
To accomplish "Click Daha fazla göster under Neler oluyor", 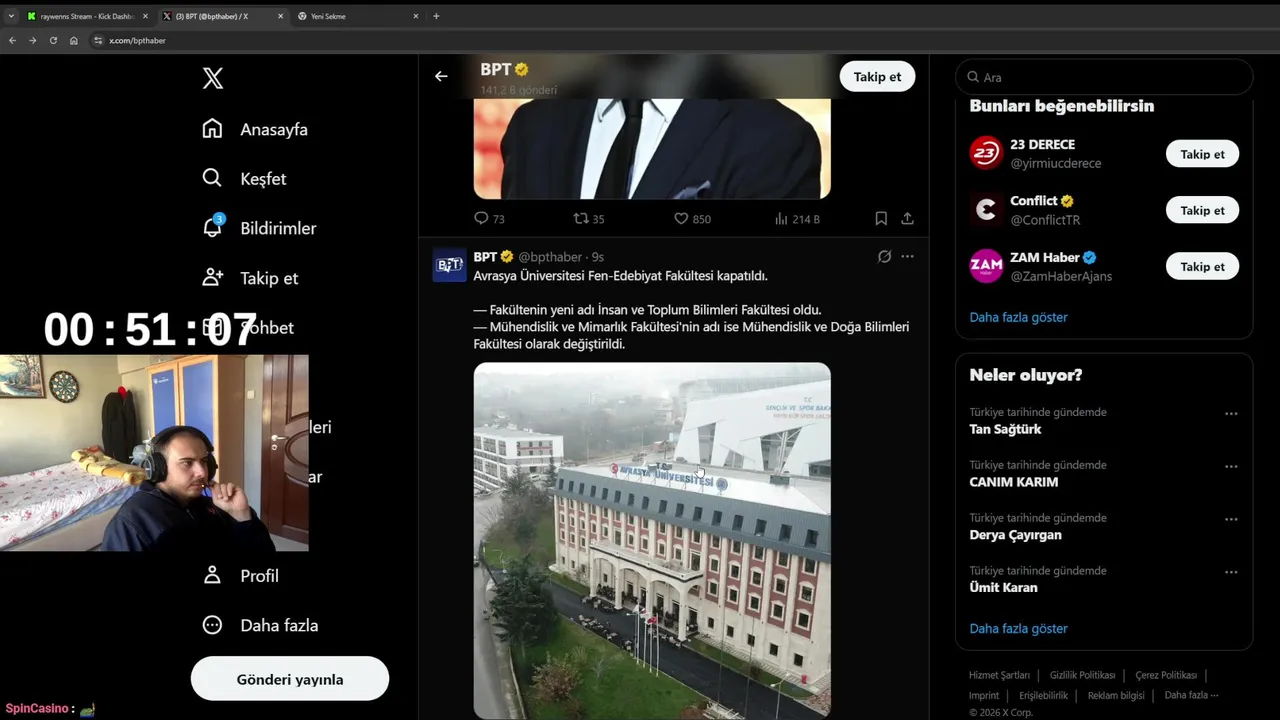I will pyautogui.click(x=1018, y=628).
